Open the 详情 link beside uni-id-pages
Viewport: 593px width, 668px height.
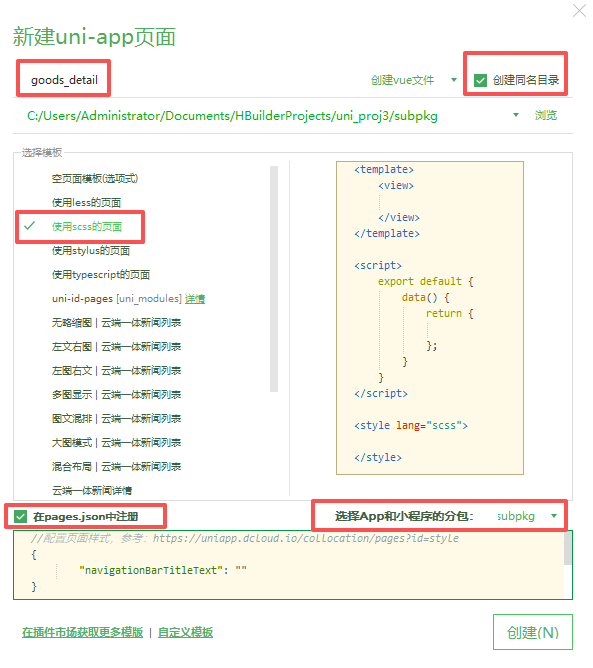pyautogui.click(x=195, y=299)
